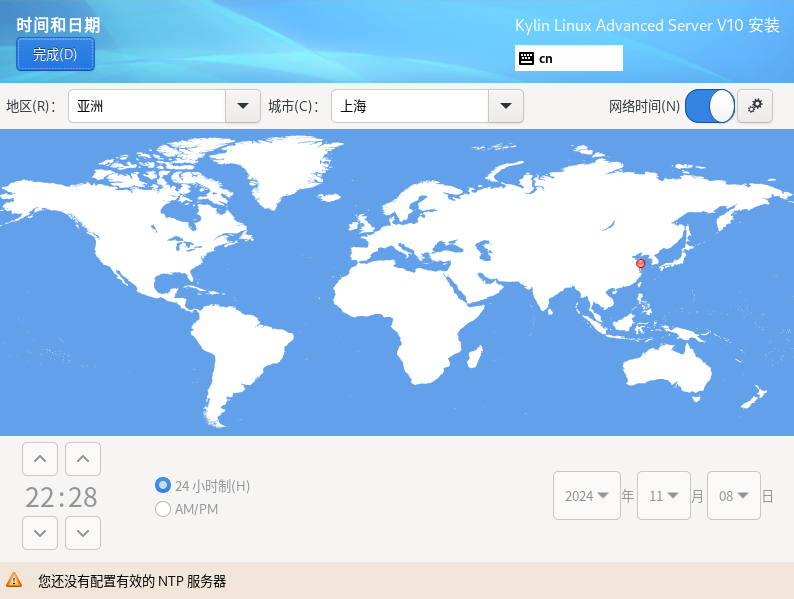Click the NTP server warning message text

(132, 581)
